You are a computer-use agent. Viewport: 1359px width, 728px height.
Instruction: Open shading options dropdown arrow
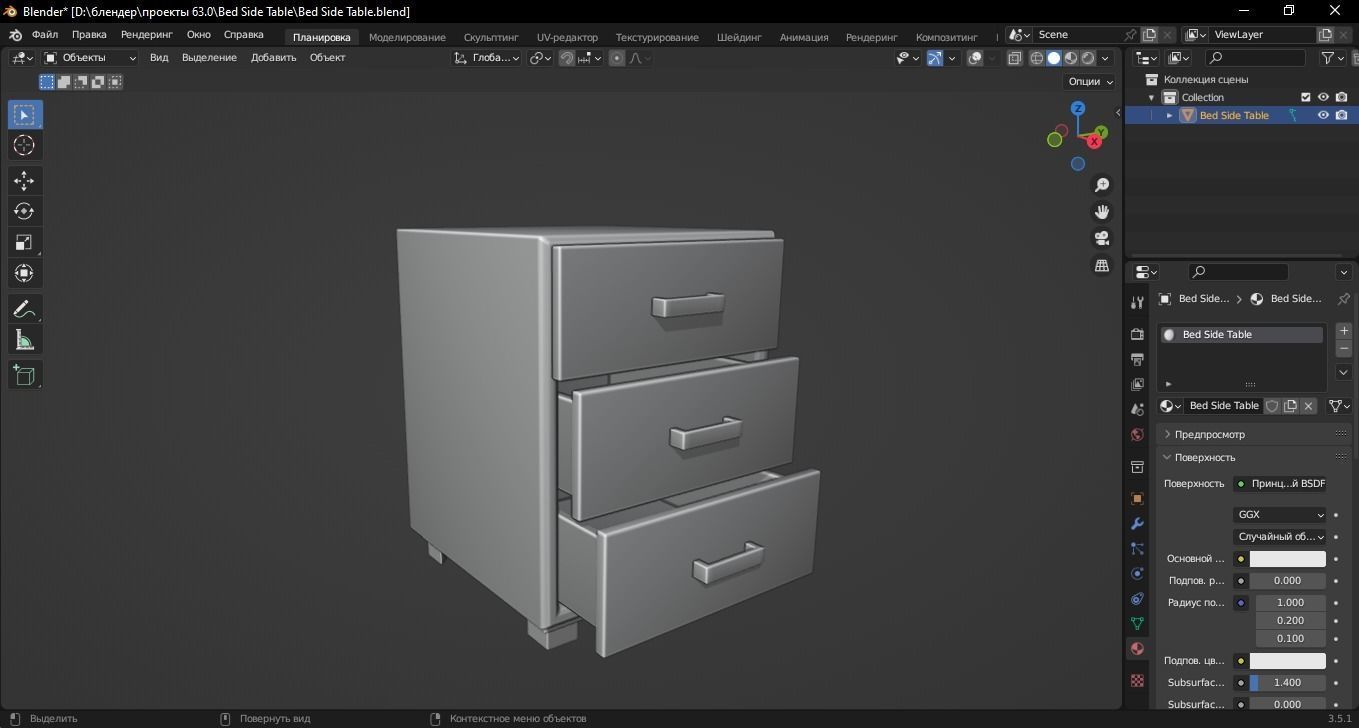pos(1105,58)
